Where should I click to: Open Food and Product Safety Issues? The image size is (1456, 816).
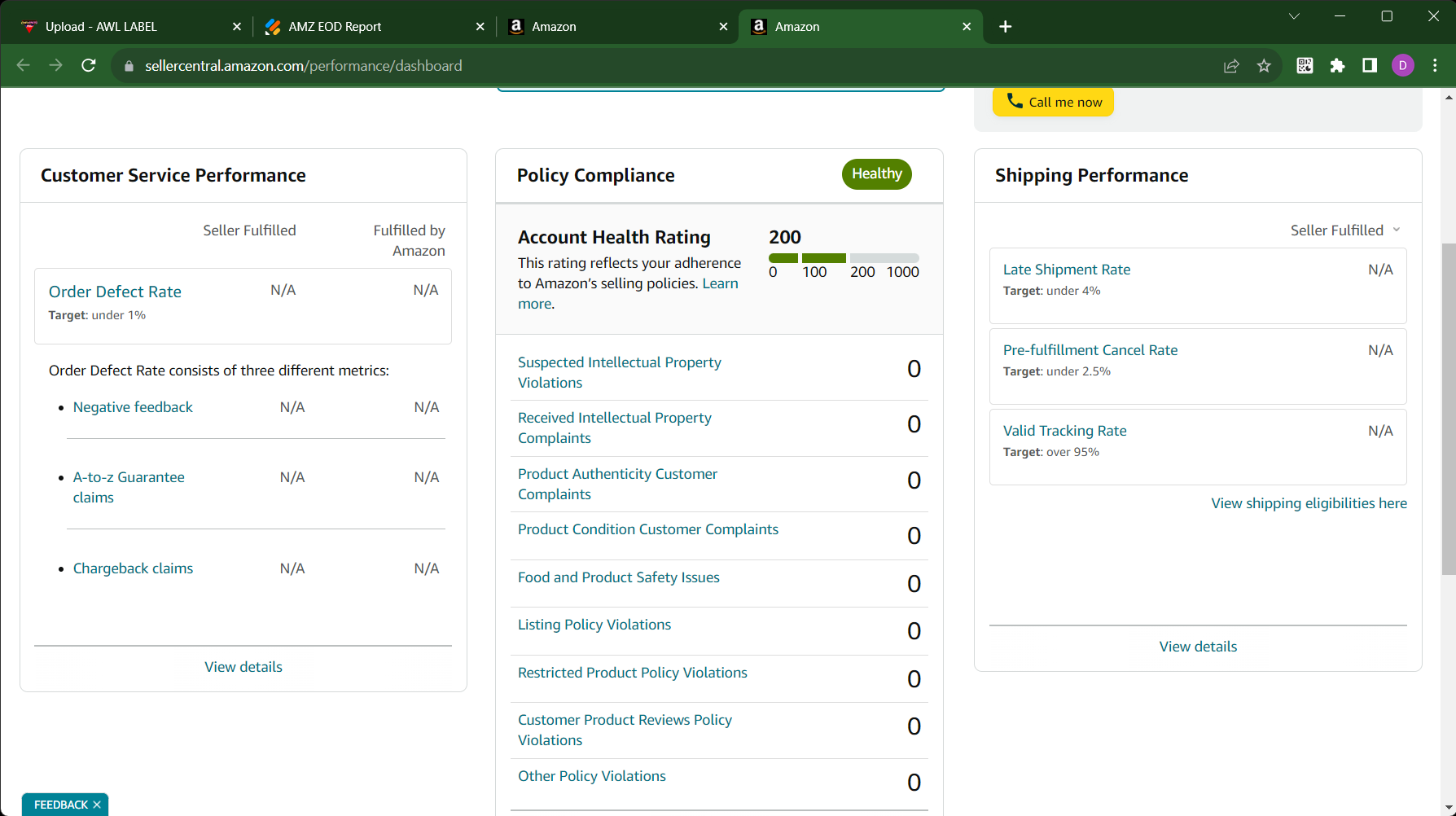pos(619,577)
